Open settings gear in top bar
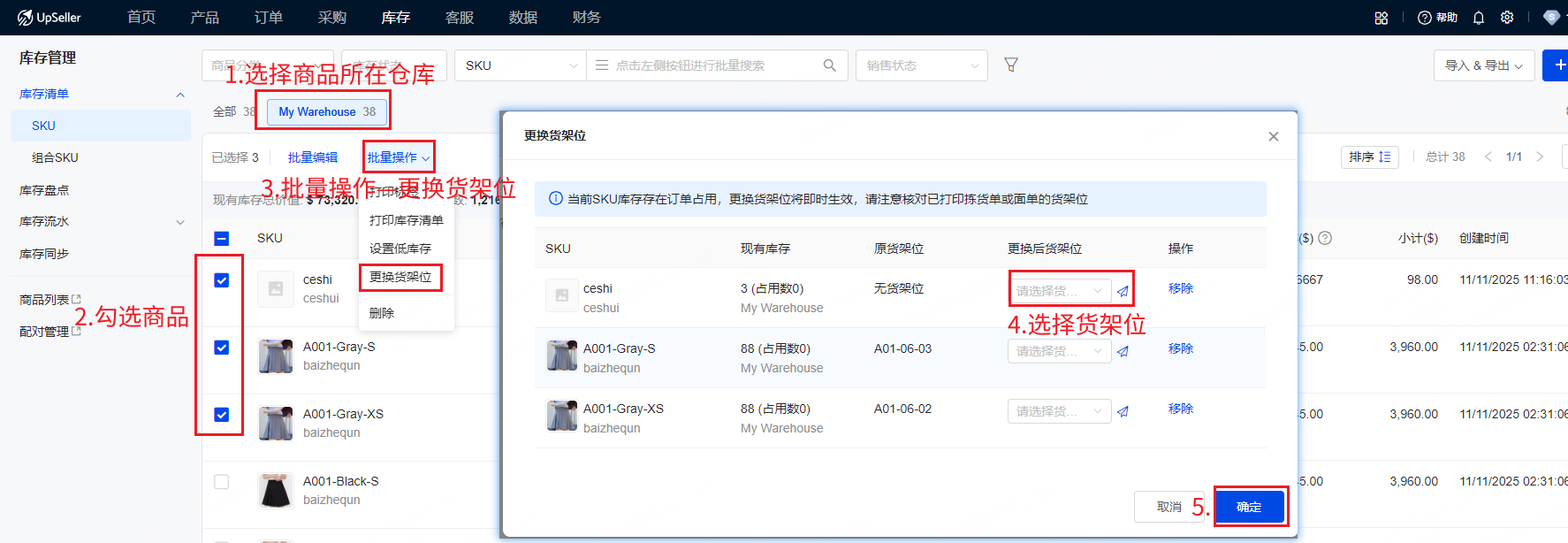Viewport: 1568px width, 543px height. click(x=1507, y=18)
